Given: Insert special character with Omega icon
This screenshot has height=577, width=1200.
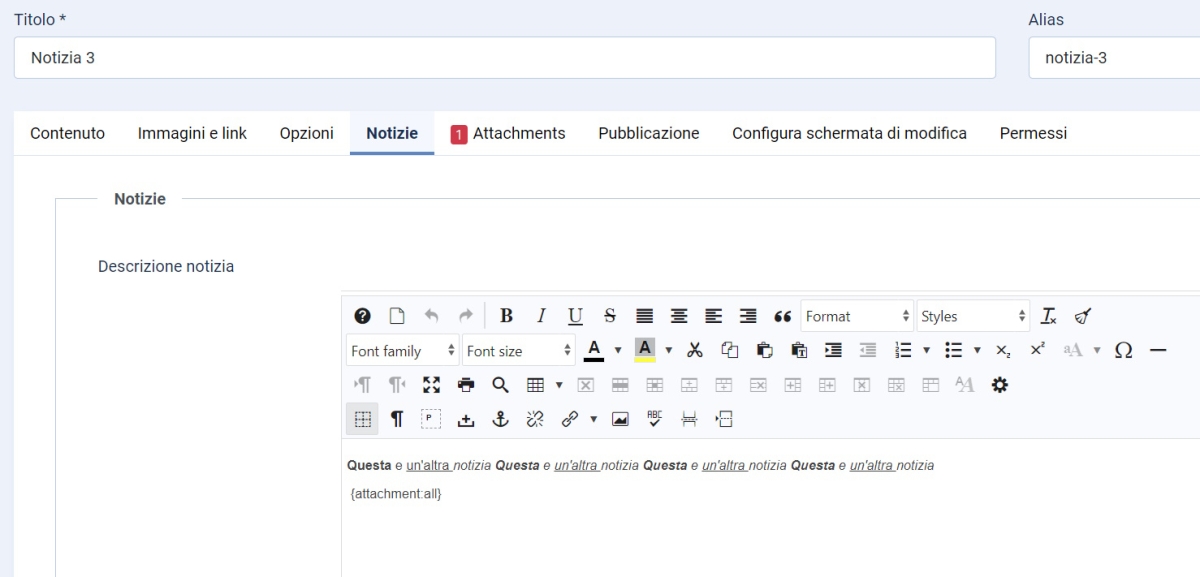Looking at the screenshot, I should (1123, 350).
